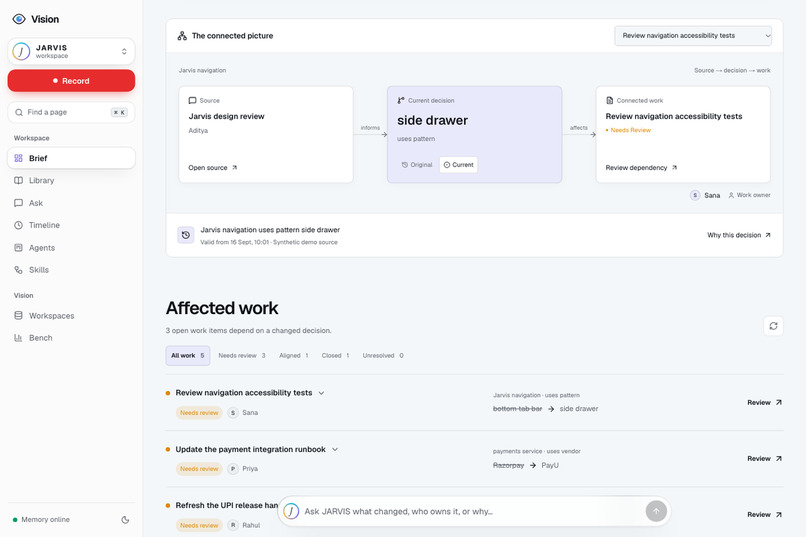This screenshot has width=806, height=537.
Task: Toggle dark mode moon icon
Action: pyautogui.click(x=125, y=520)
